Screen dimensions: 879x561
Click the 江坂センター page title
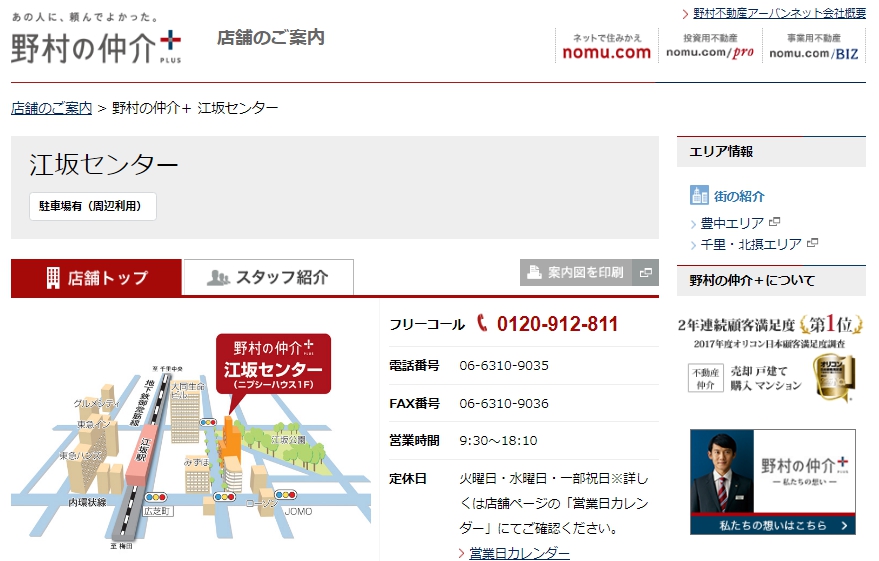click(x=104, y=165)
